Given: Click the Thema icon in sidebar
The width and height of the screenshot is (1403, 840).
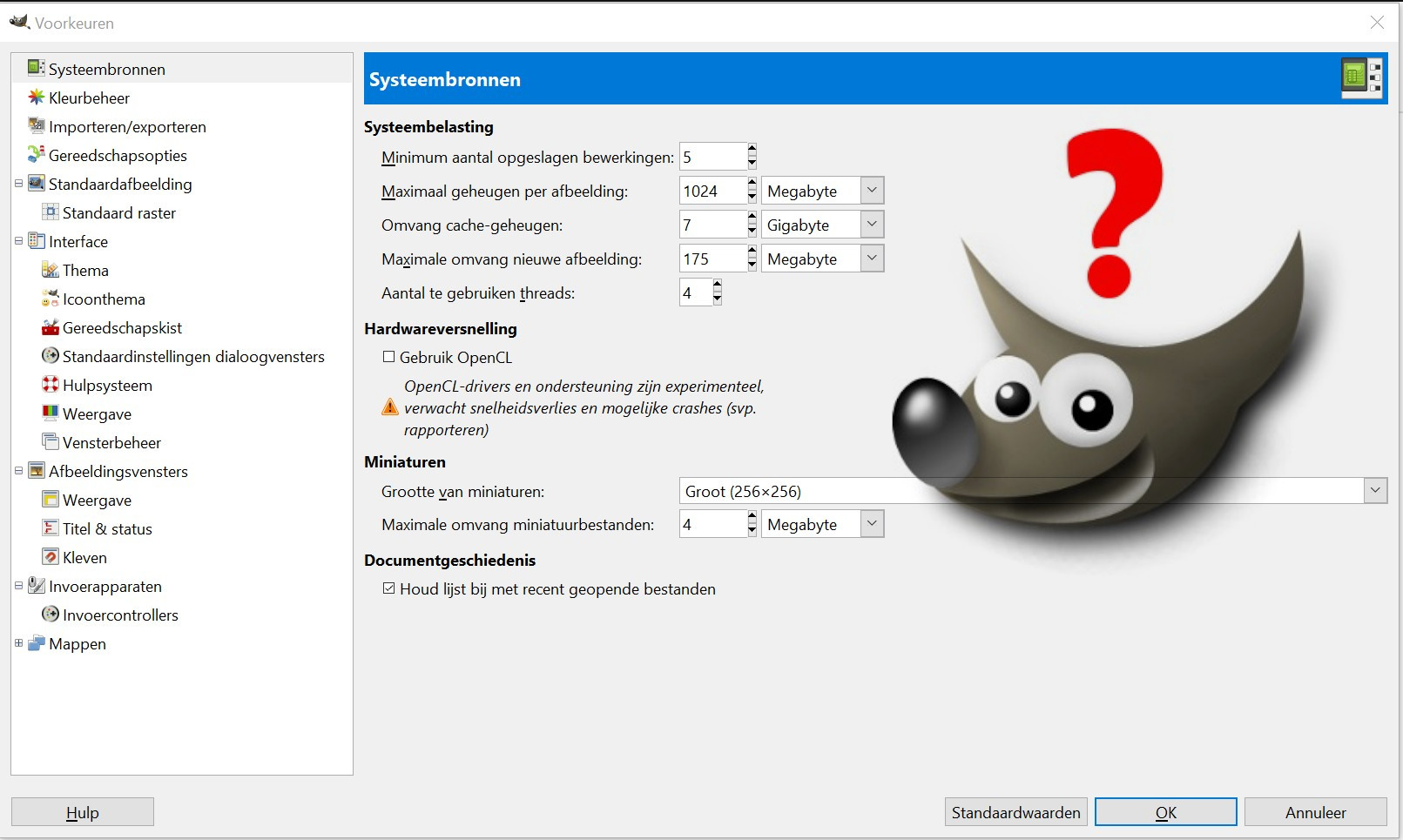Looking at the screenshot, I should coord(51,271).
